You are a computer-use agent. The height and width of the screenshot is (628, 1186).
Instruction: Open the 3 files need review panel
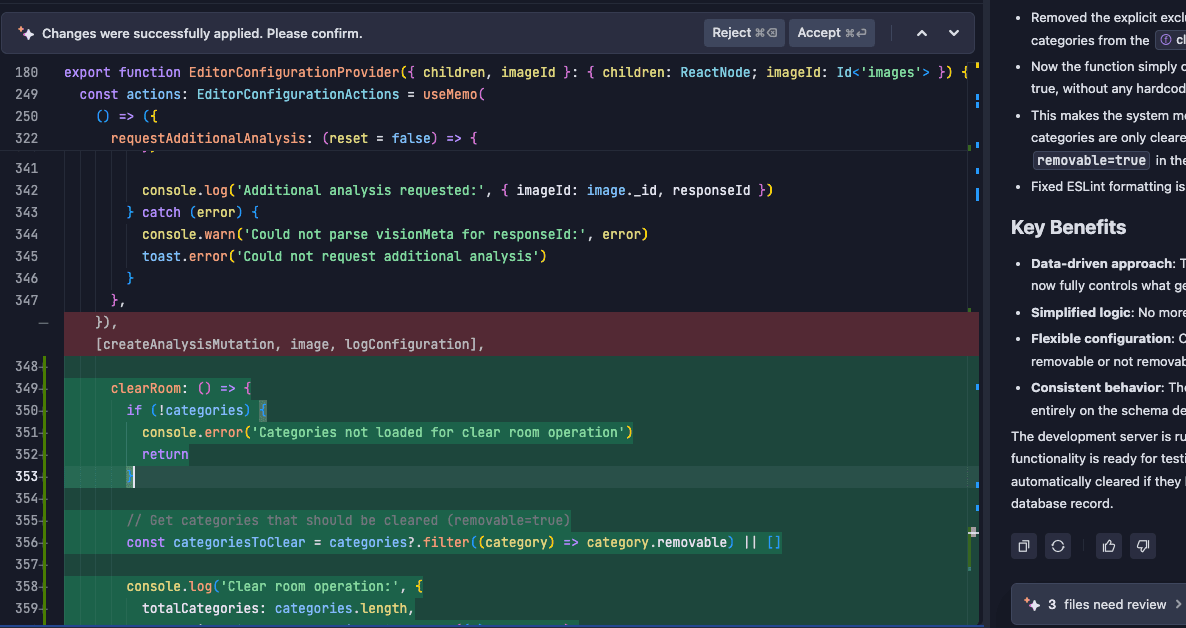coord(1098,604)
